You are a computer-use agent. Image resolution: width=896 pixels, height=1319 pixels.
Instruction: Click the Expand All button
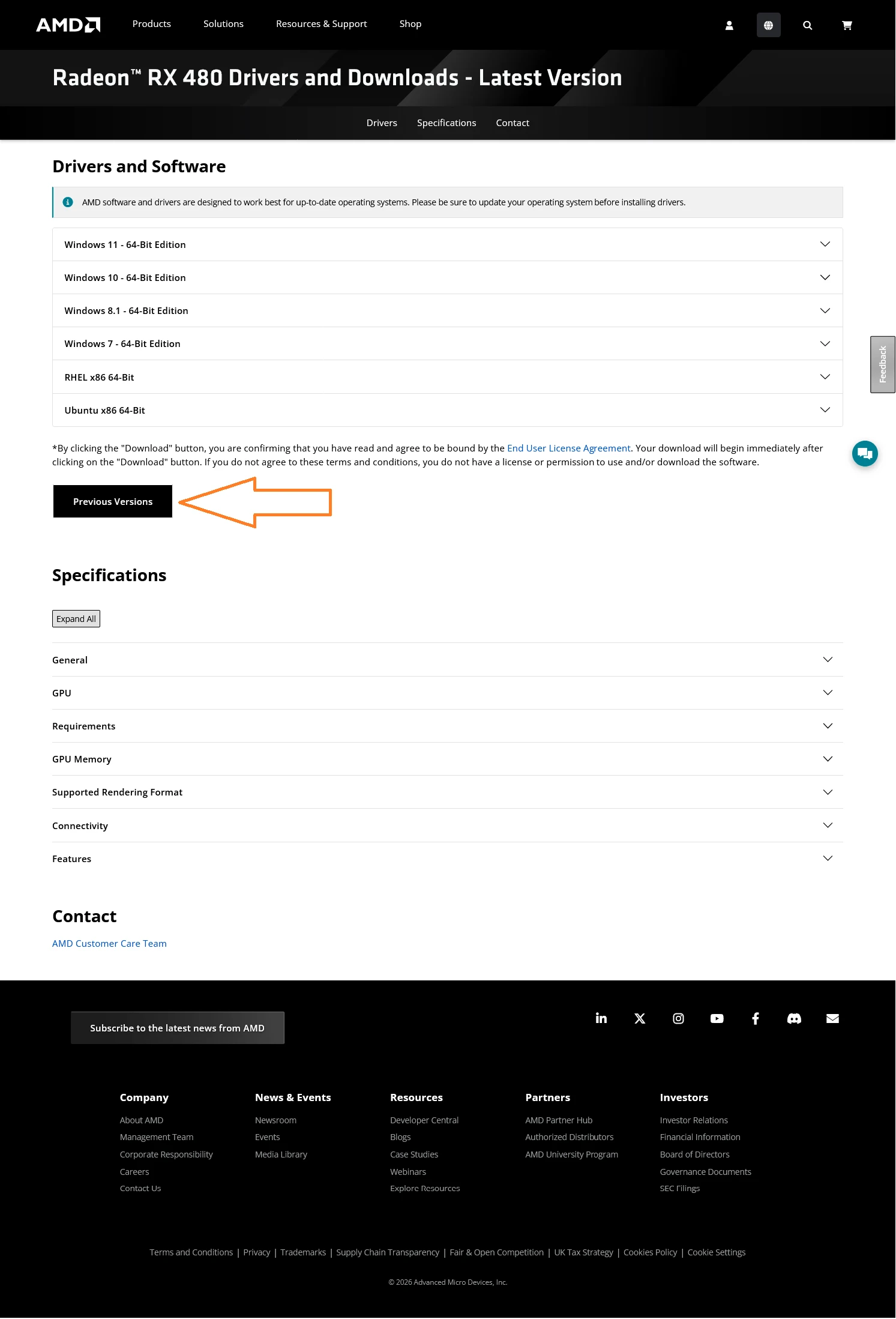[76, 618]
